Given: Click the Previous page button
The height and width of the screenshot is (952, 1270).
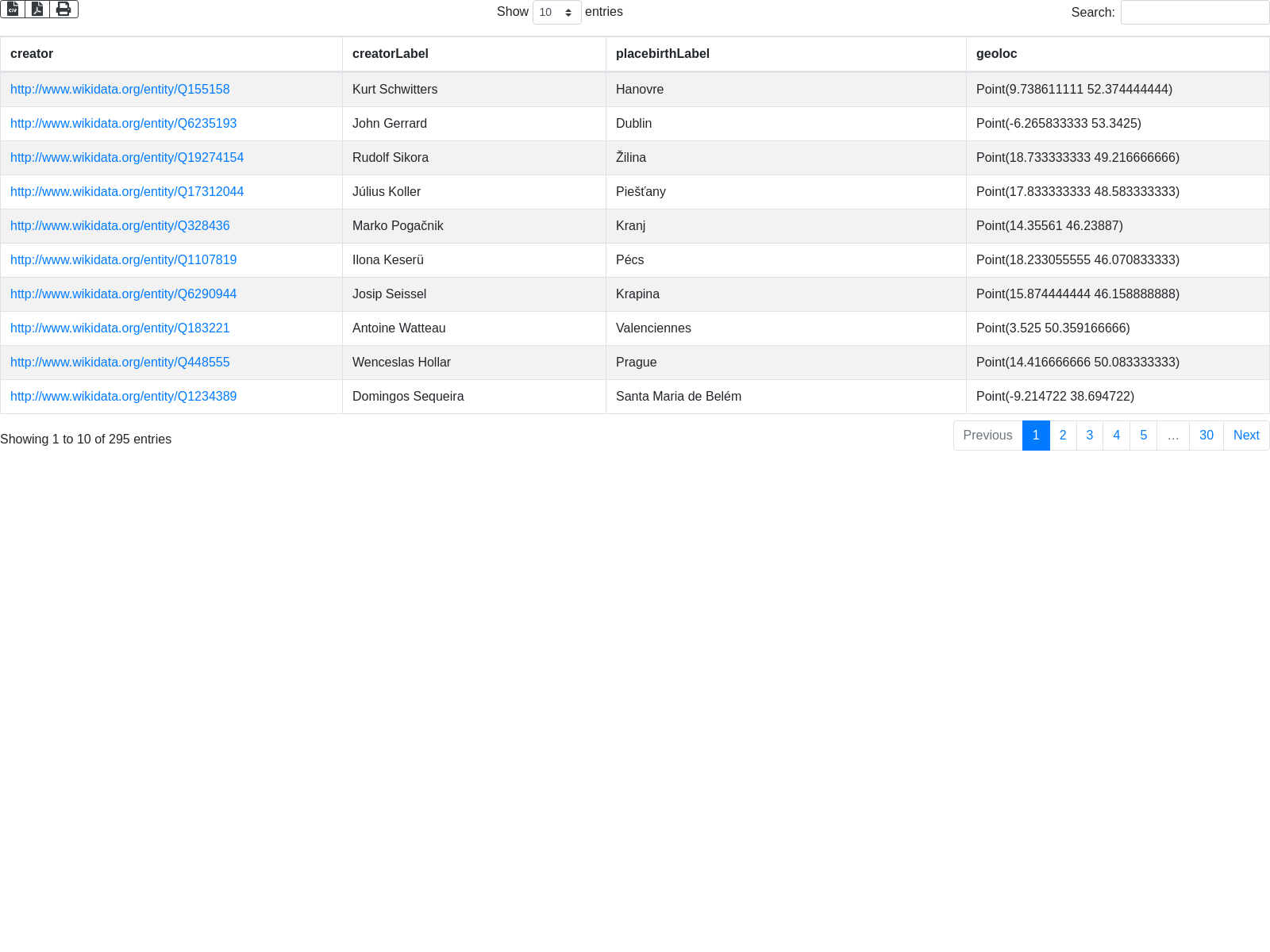Looking at the screenshot, I should pos(987,436).
